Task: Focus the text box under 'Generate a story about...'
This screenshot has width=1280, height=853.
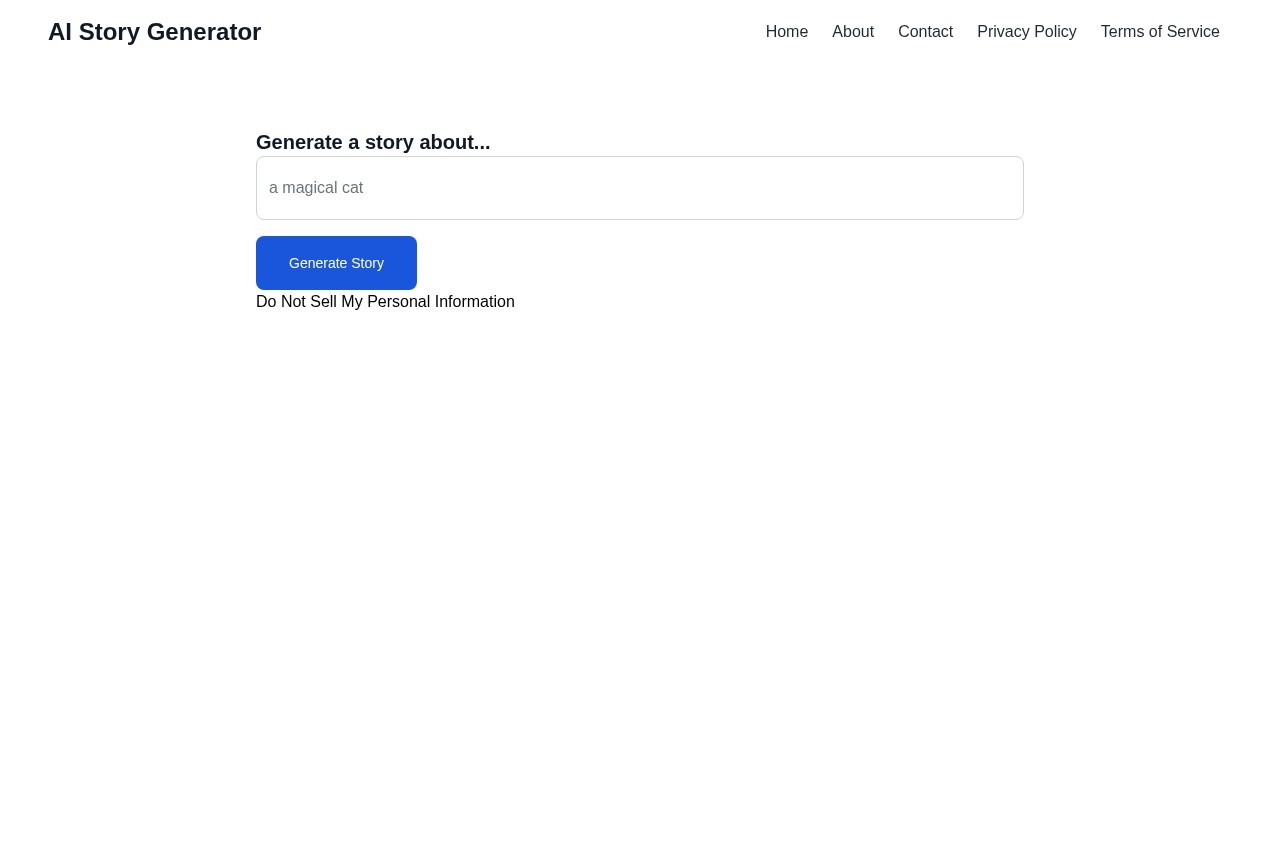Action: tap(640, 188)
